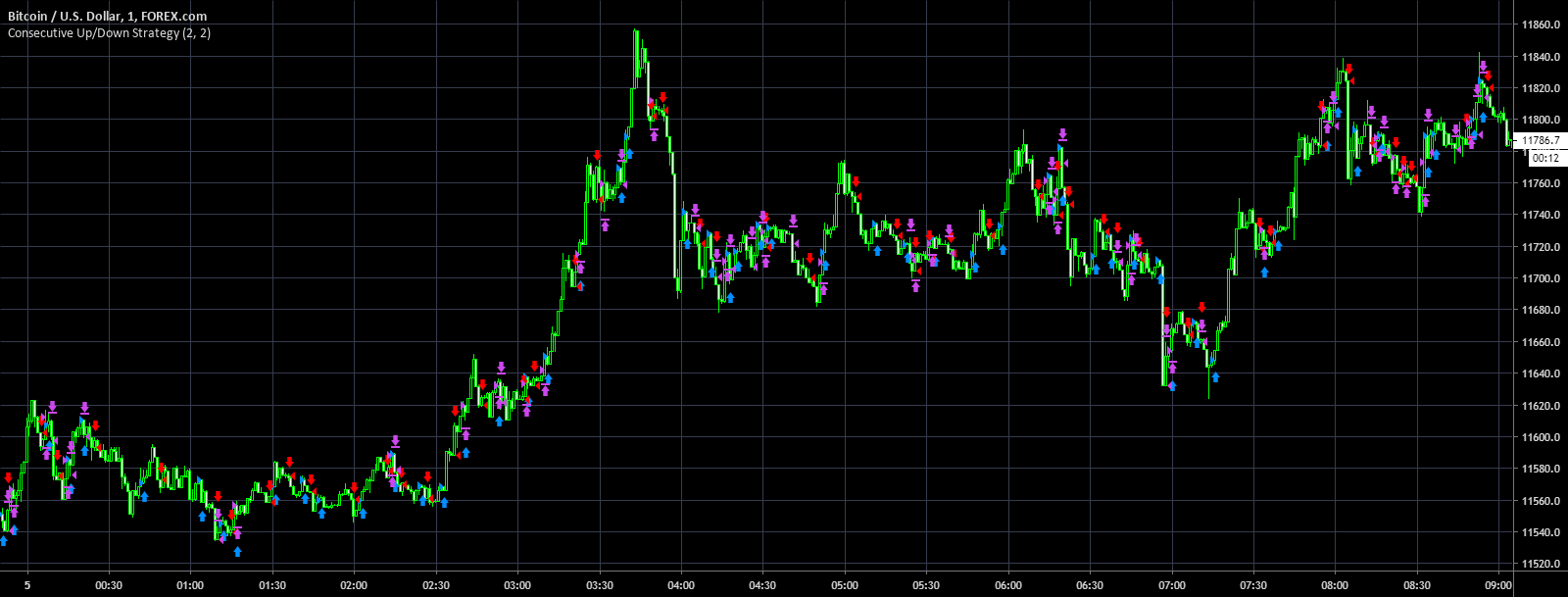The width and height of the screenshot is (1568, 597).
Task: Click the 11860.0 price axis label
Action: coord(1541,25)
